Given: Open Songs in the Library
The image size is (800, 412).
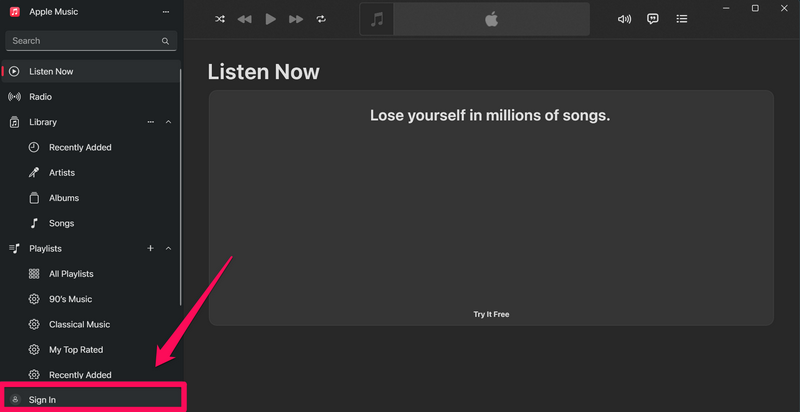Looking at the screenshot, I should (x=61, y=223).
